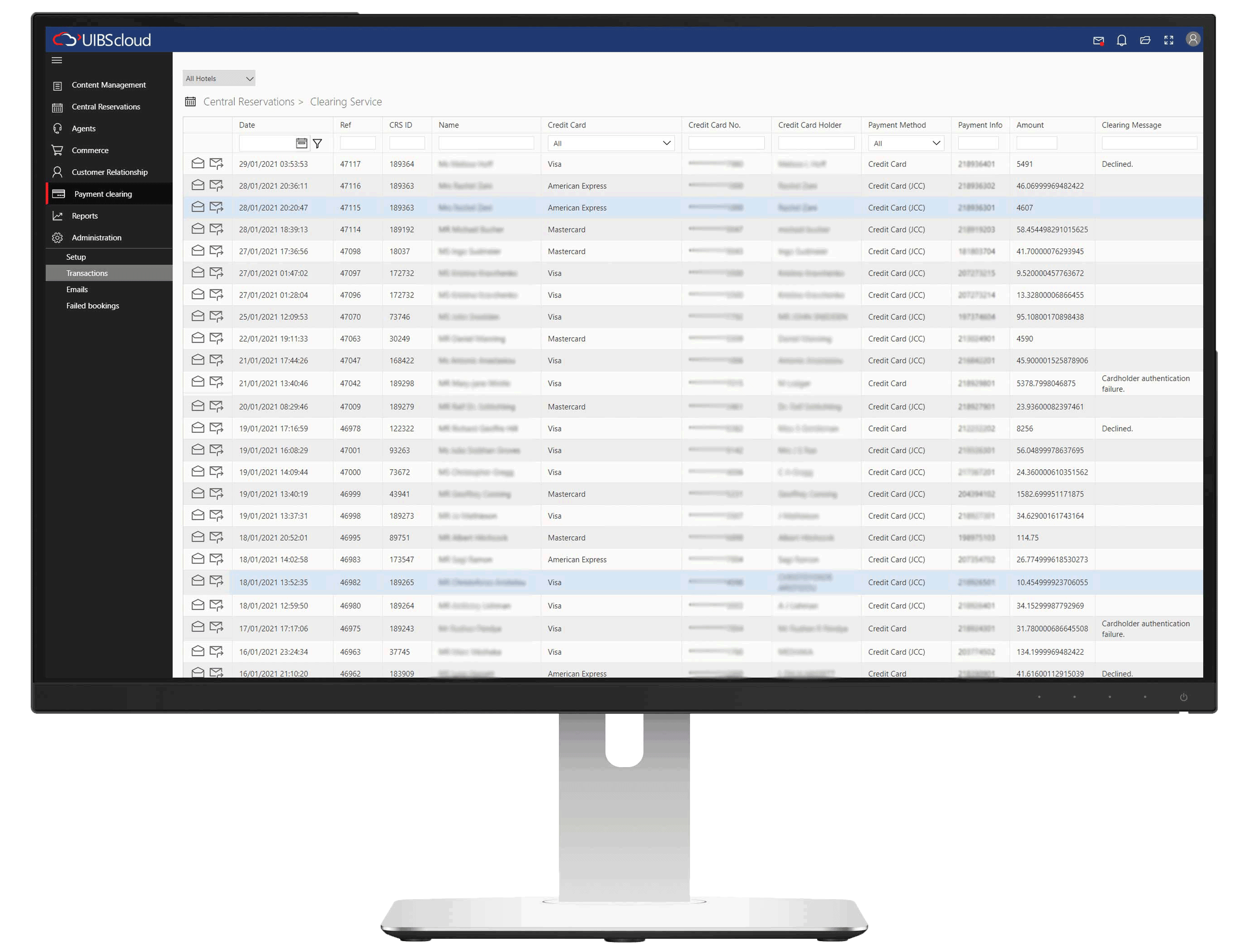The width and height of the screenshot is (1248, 952).
Task: Sort by Clearing Message column header
Action: pos(1131,125)
